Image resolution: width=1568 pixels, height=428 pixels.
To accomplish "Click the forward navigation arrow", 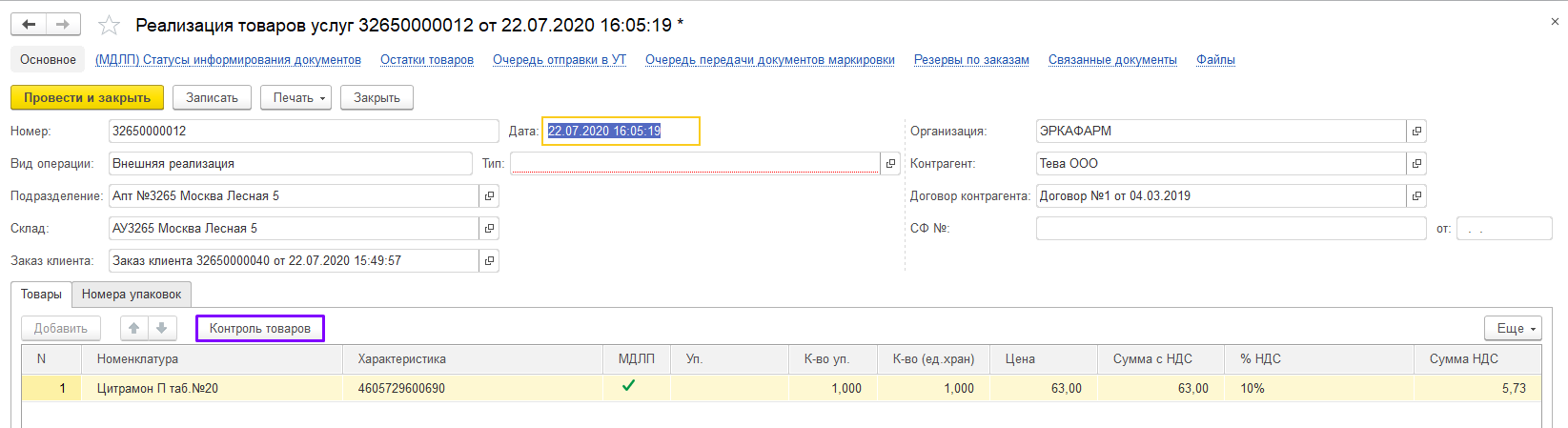I will (x=63, y=25).
